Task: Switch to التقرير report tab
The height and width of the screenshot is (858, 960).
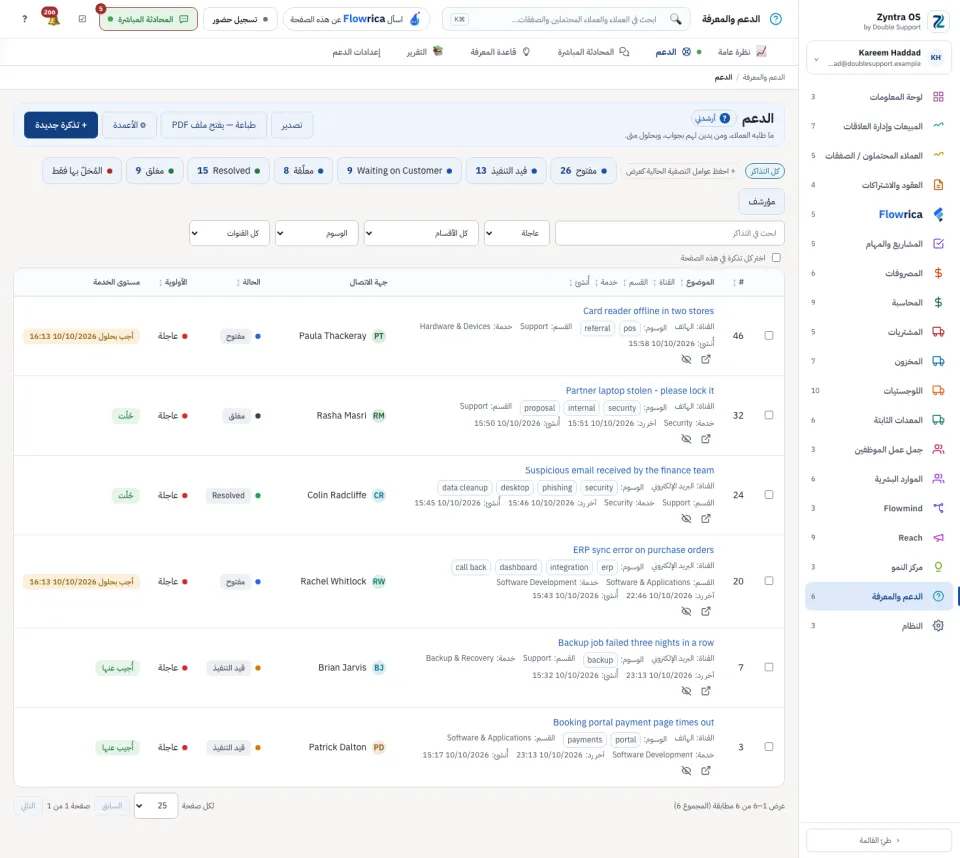Action: click(424, 52)
